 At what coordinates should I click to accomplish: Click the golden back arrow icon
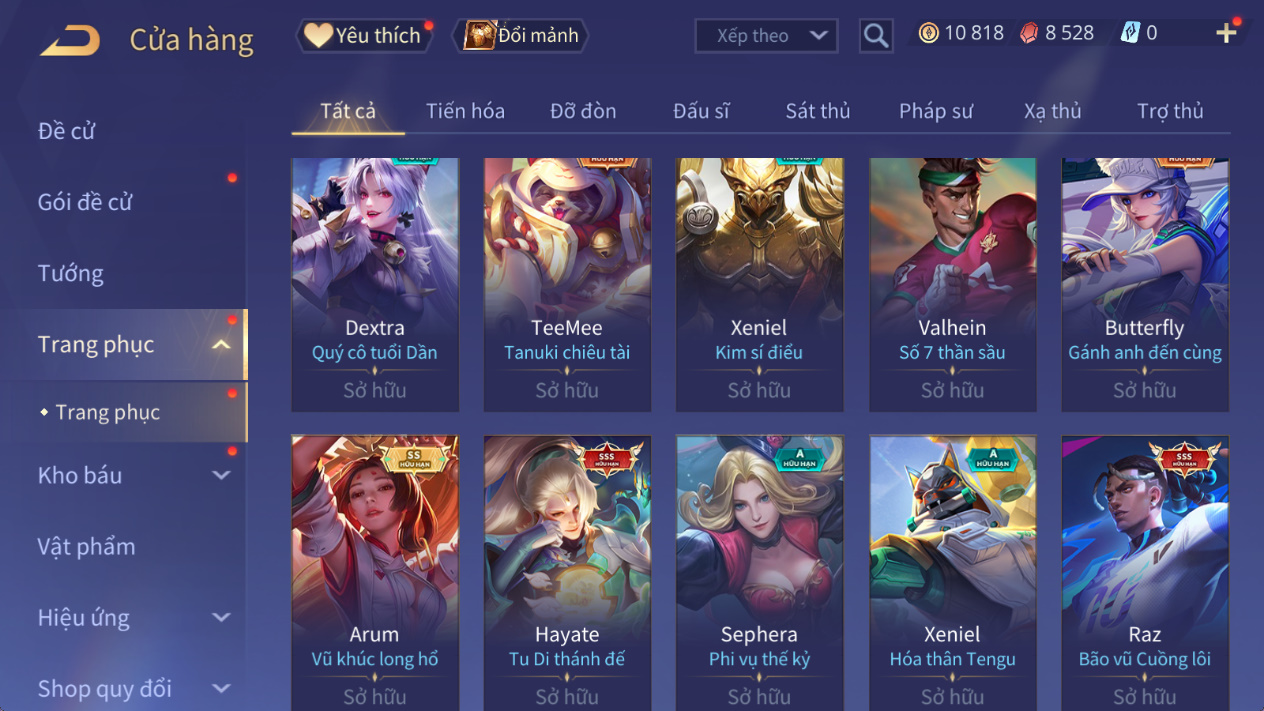70,40
